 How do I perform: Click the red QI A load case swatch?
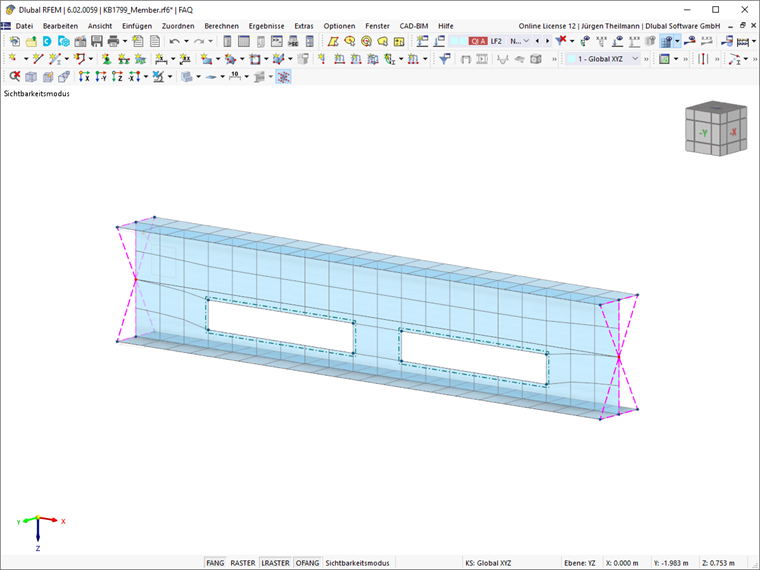(x=477, y=41)
